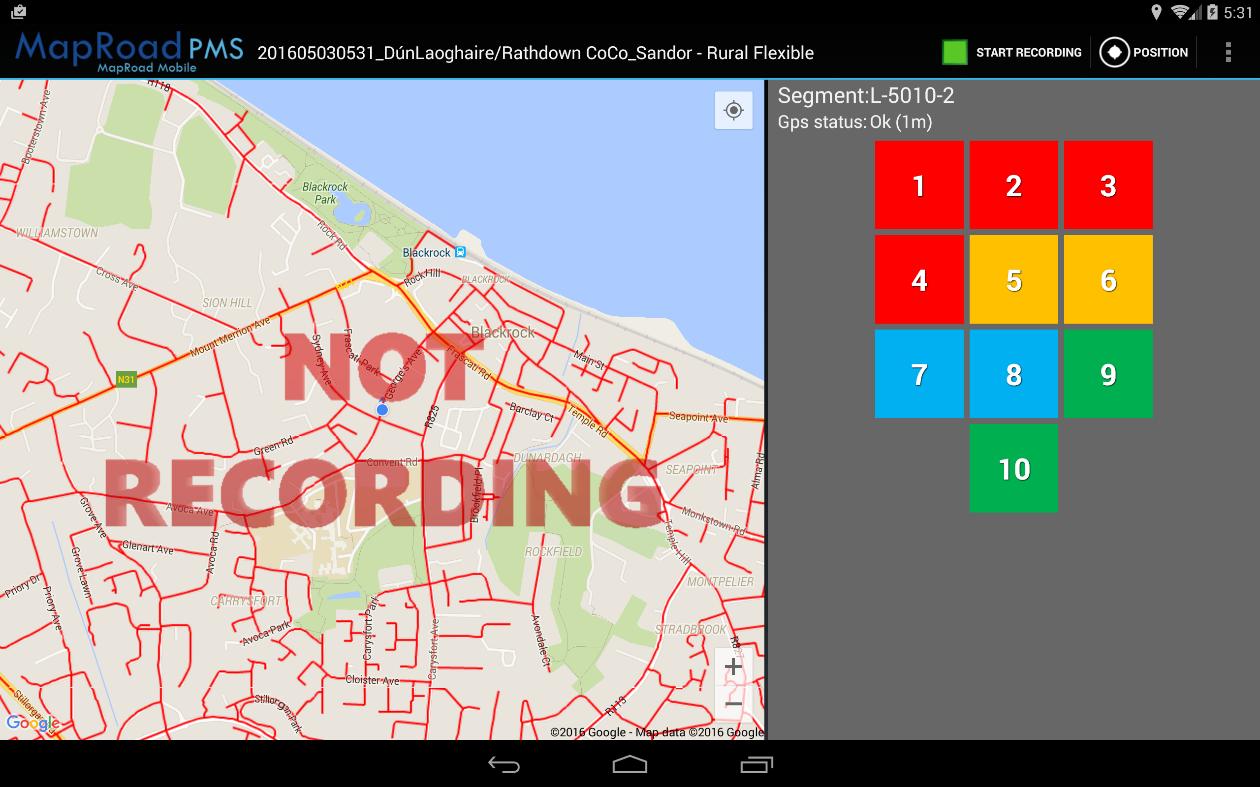The width and height of the screenshot is (1260, 787).
Task: Click the 5:31 clock
Action: 1237,12
